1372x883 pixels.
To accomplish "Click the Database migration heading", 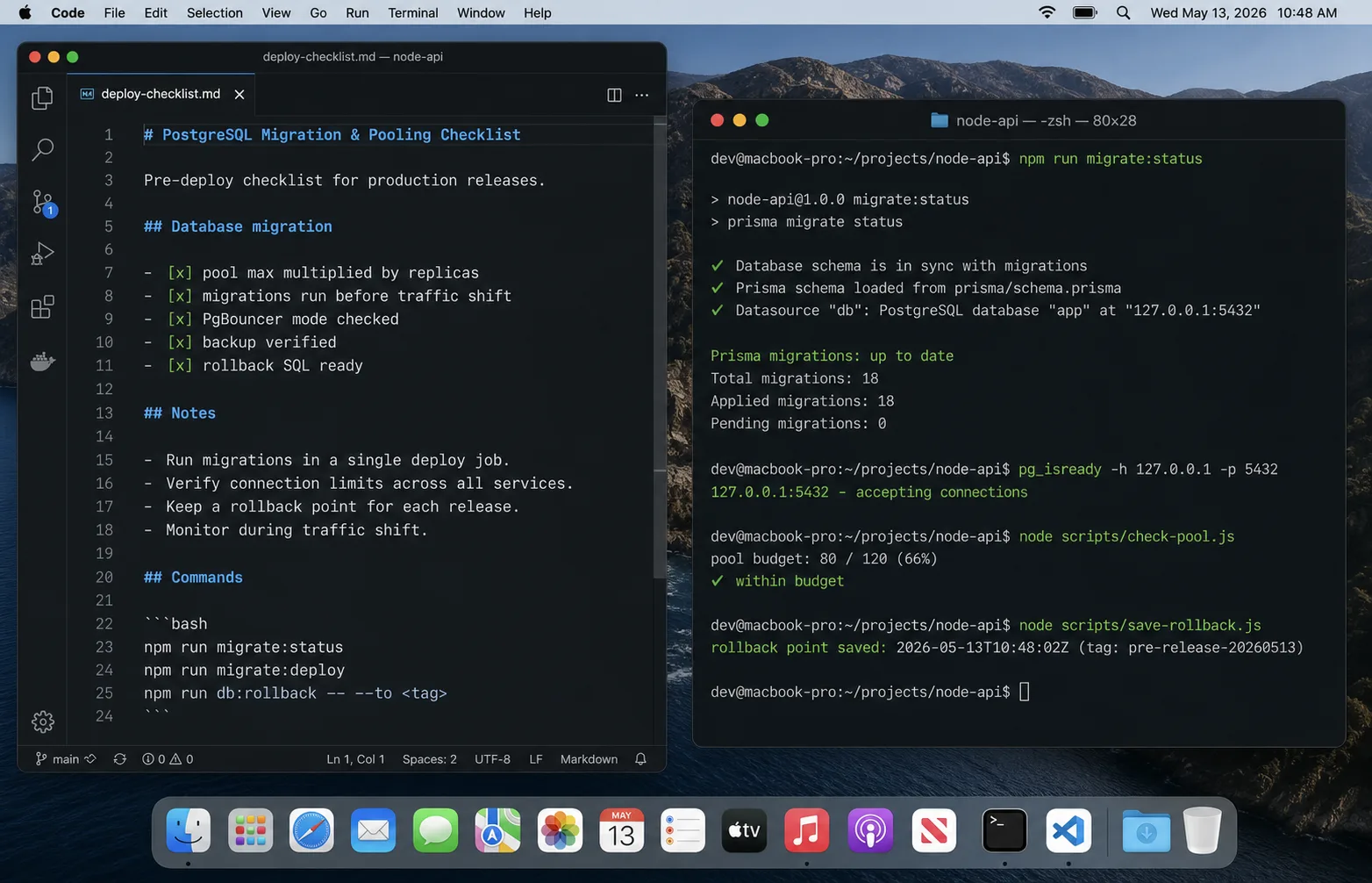I will [x=238, y=226].
